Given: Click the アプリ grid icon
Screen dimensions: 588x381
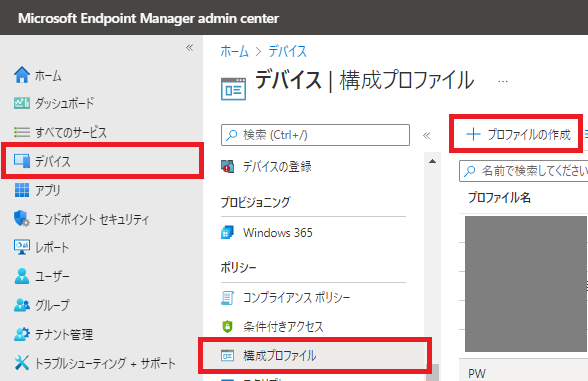Looking at the screenshot, I should point(22,190).
